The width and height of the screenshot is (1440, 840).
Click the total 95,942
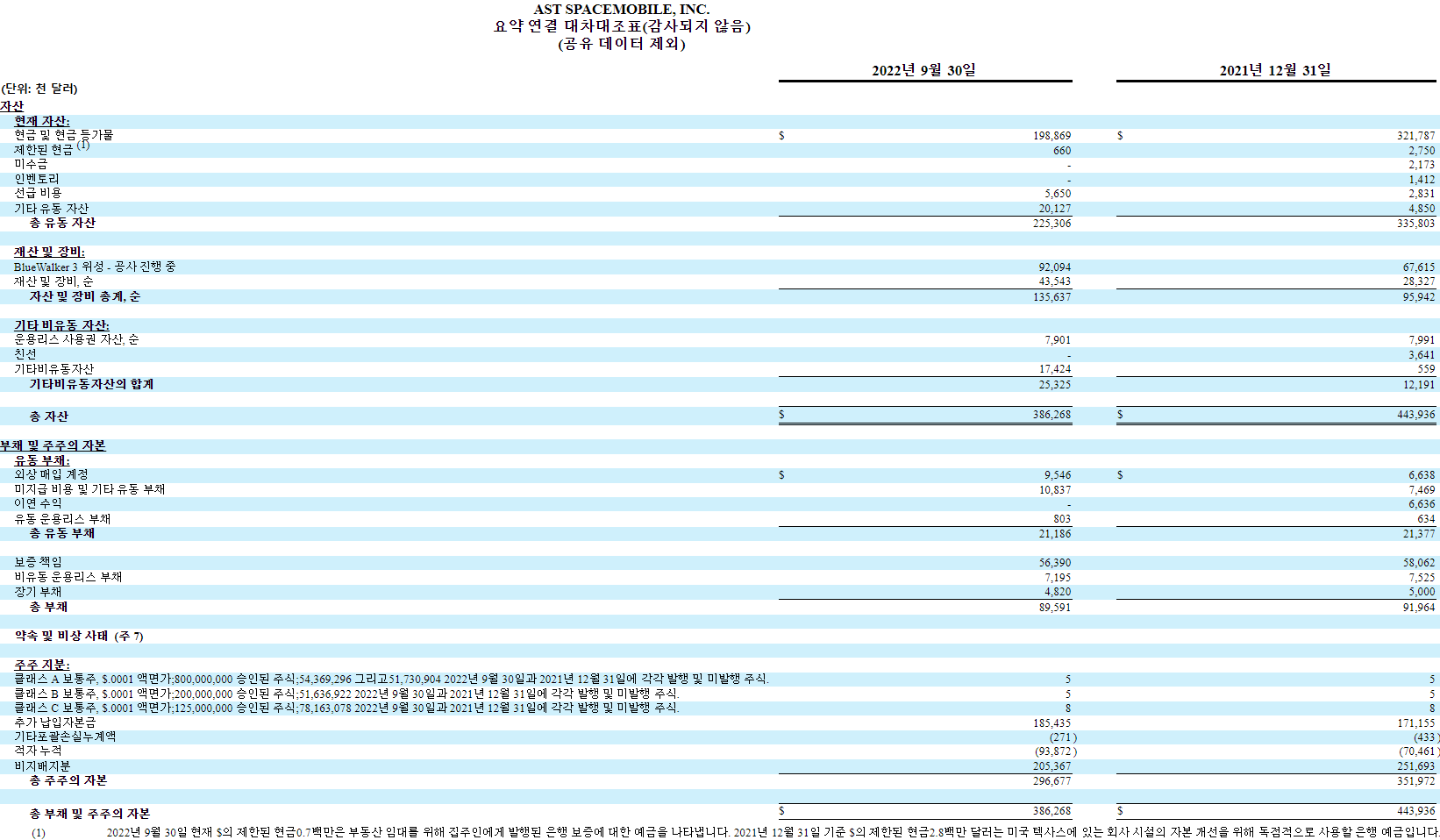tap(1419, 297)
